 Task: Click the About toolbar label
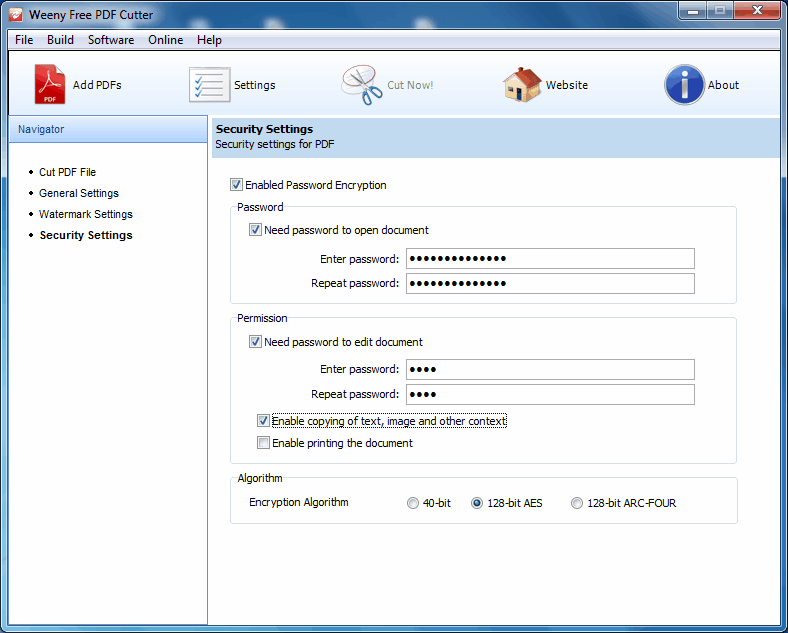[x=723, y=85]
